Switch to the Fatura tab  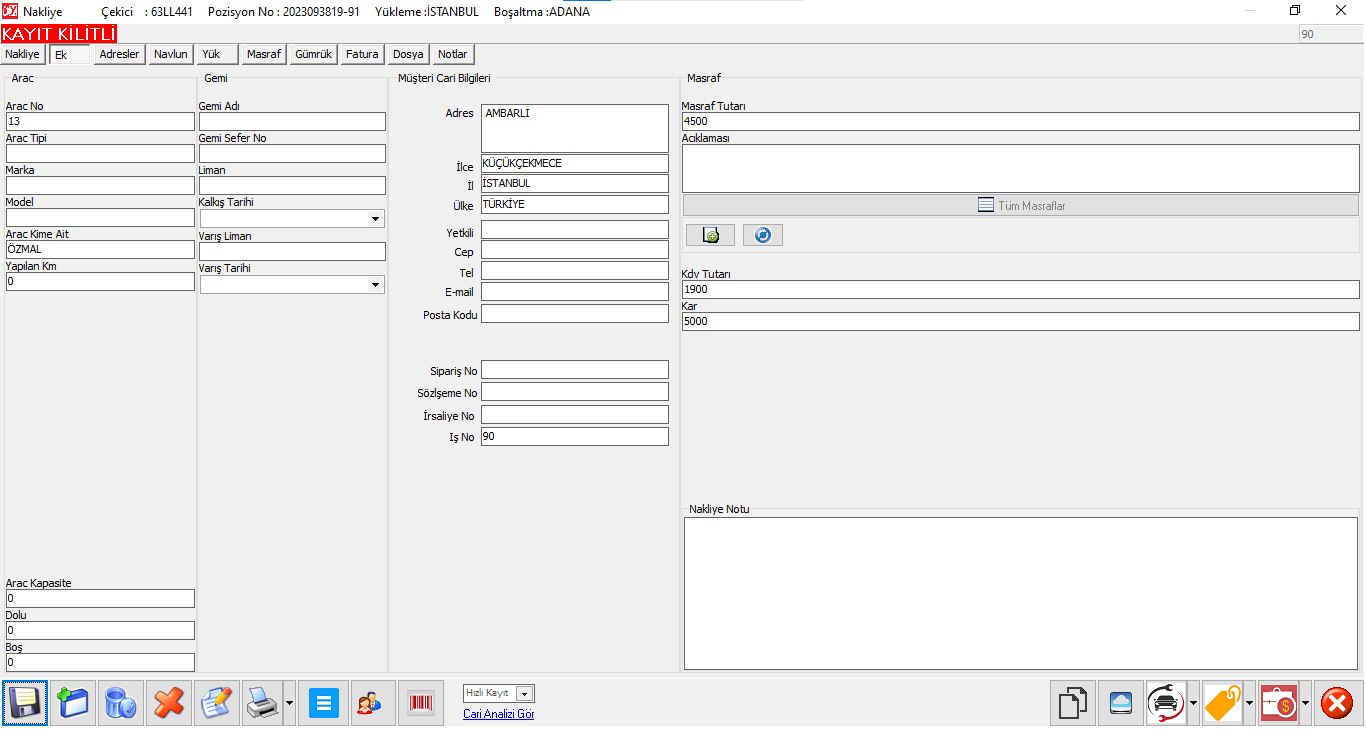point(362,54)
